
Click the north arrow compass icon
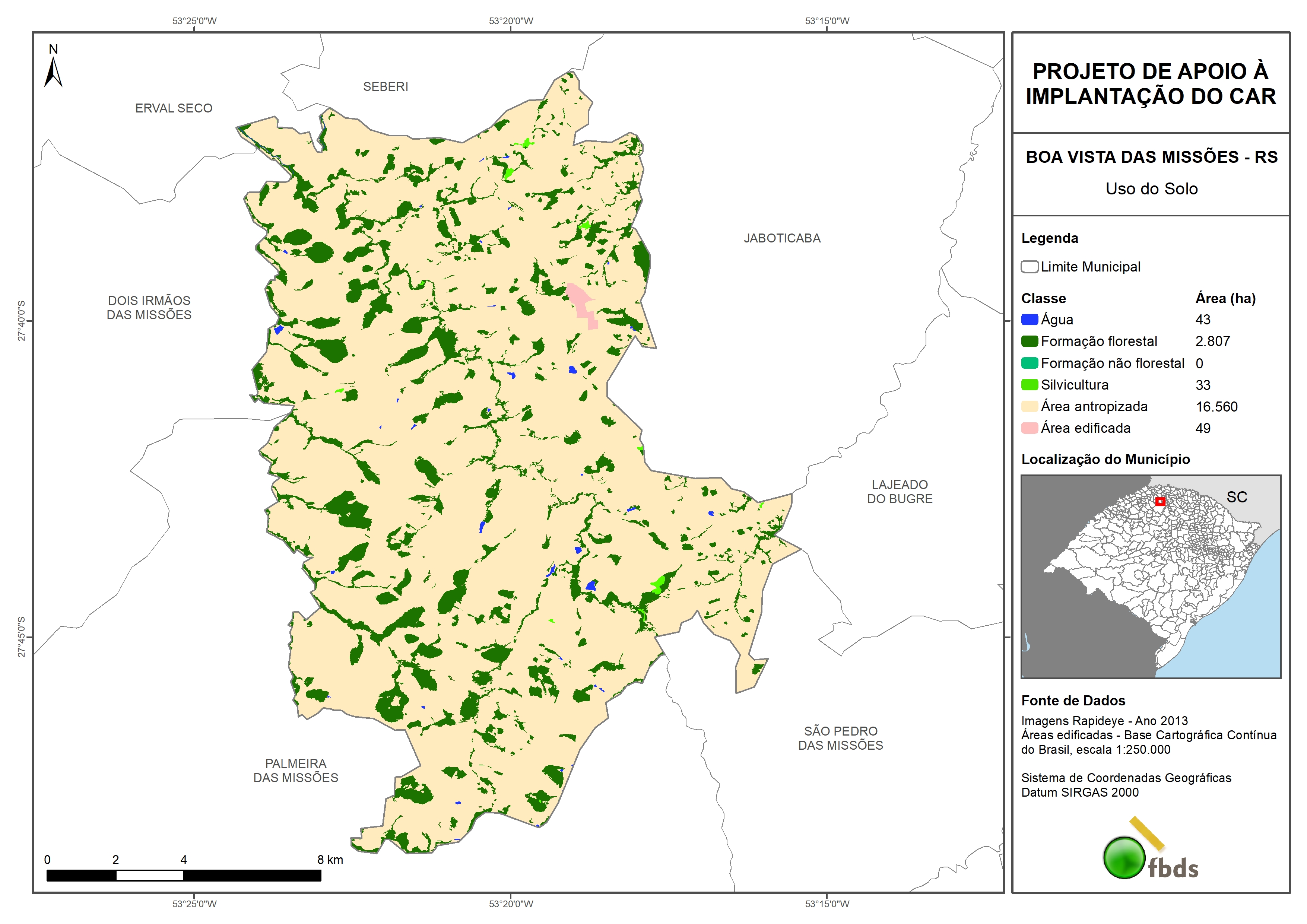(x=53, y=68)
